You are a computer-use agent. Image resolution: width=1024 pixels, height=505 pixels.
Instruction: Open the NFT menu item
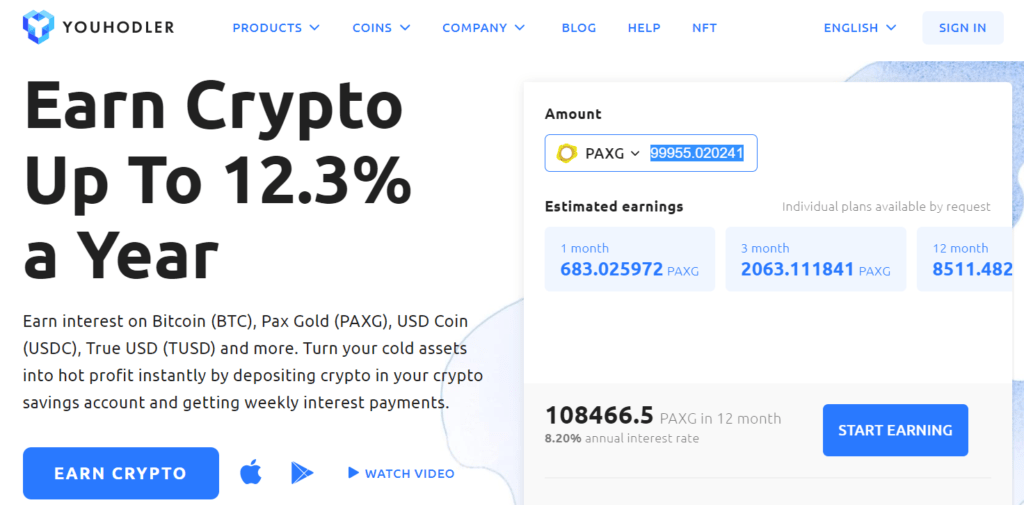[x=705, y=27]
